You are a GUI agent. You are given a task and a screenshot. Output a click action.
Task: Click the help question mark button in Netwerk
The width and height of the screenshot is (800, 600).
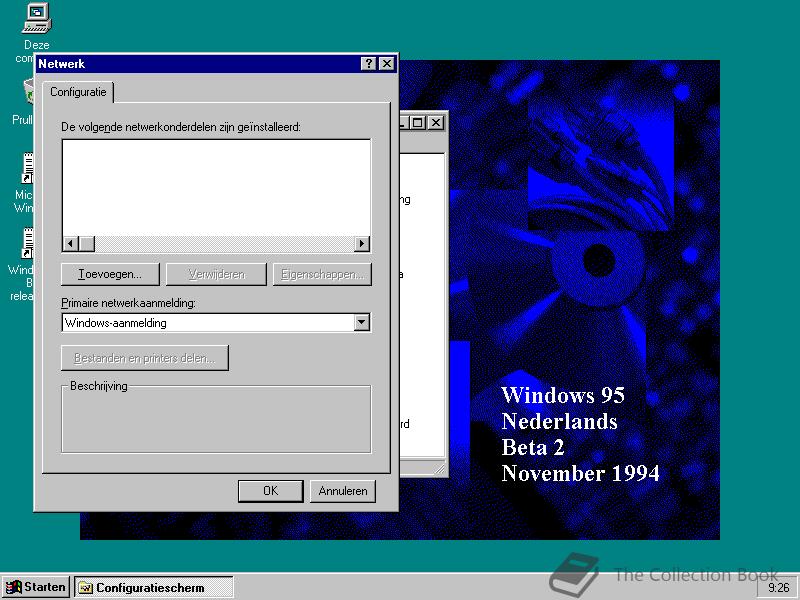tap(368, 64)
